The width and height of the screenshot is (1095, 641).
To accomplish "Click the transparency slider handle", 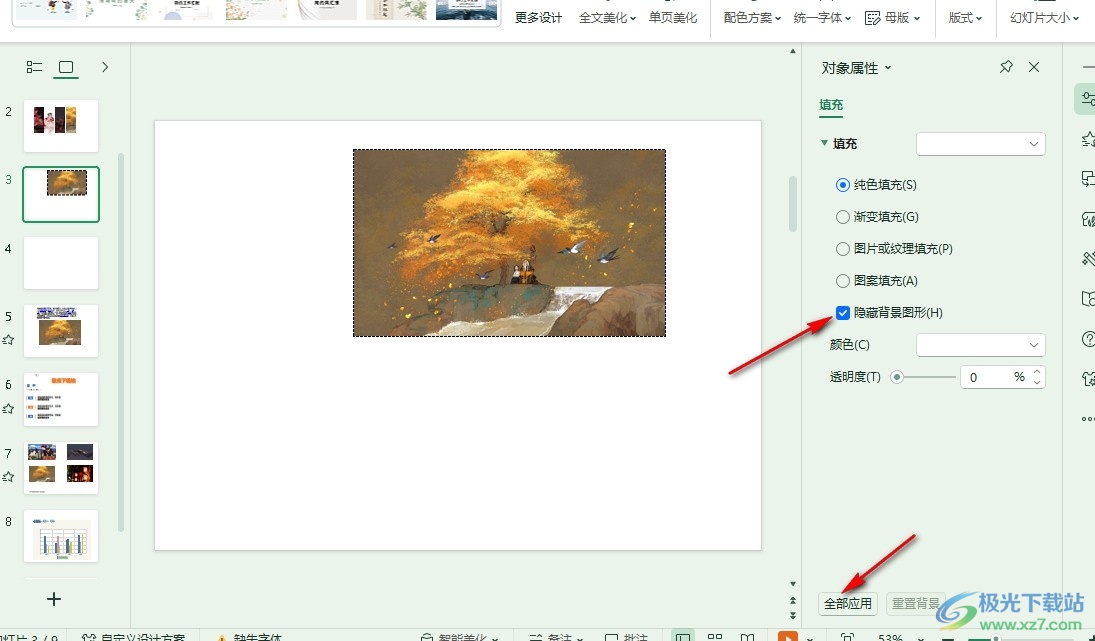I will (897, 377).
